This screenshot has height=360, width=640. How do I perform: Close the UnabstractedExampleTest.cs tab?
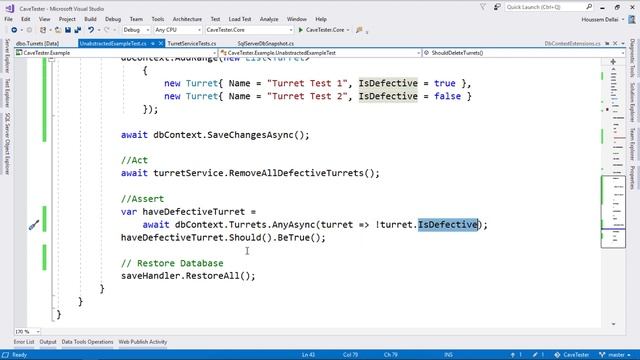click(x=161, y=43)
